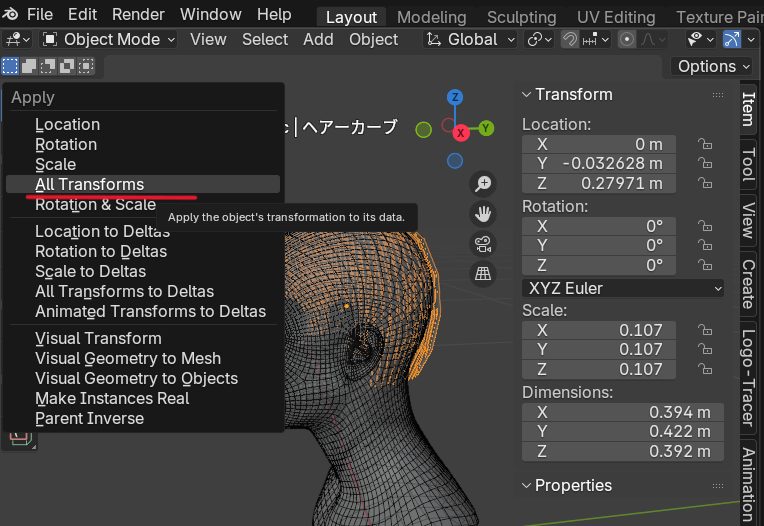Click the Scale X value slider
Screen dimensions: 764x526
point(599,330)
